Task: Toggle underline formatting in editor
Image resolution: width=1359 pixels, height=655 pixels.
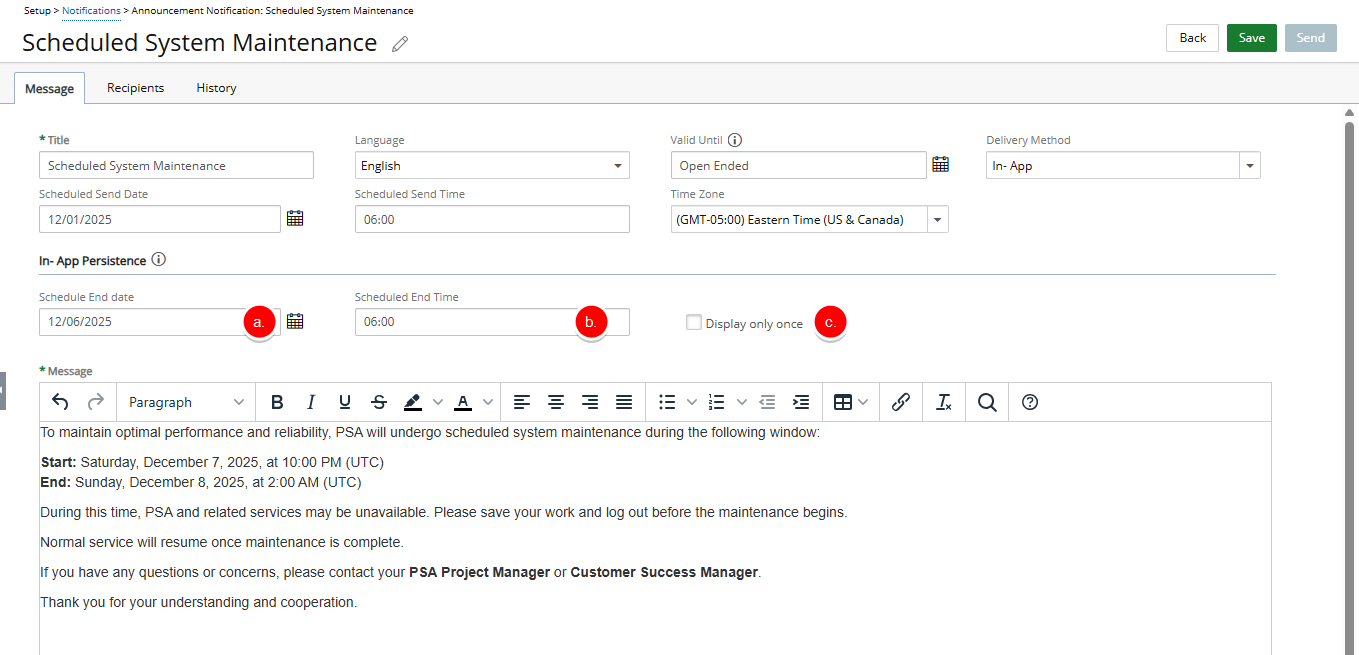Action: 345,402
